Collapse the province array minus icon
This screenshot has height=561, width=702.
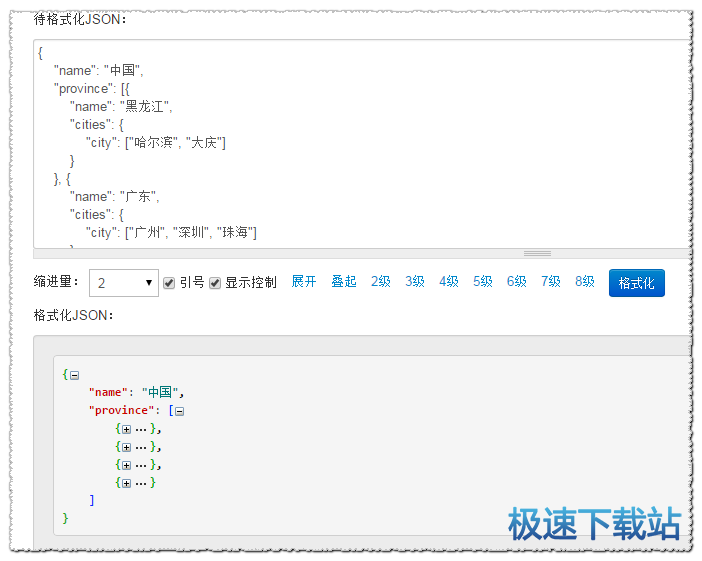click(180, 411)
